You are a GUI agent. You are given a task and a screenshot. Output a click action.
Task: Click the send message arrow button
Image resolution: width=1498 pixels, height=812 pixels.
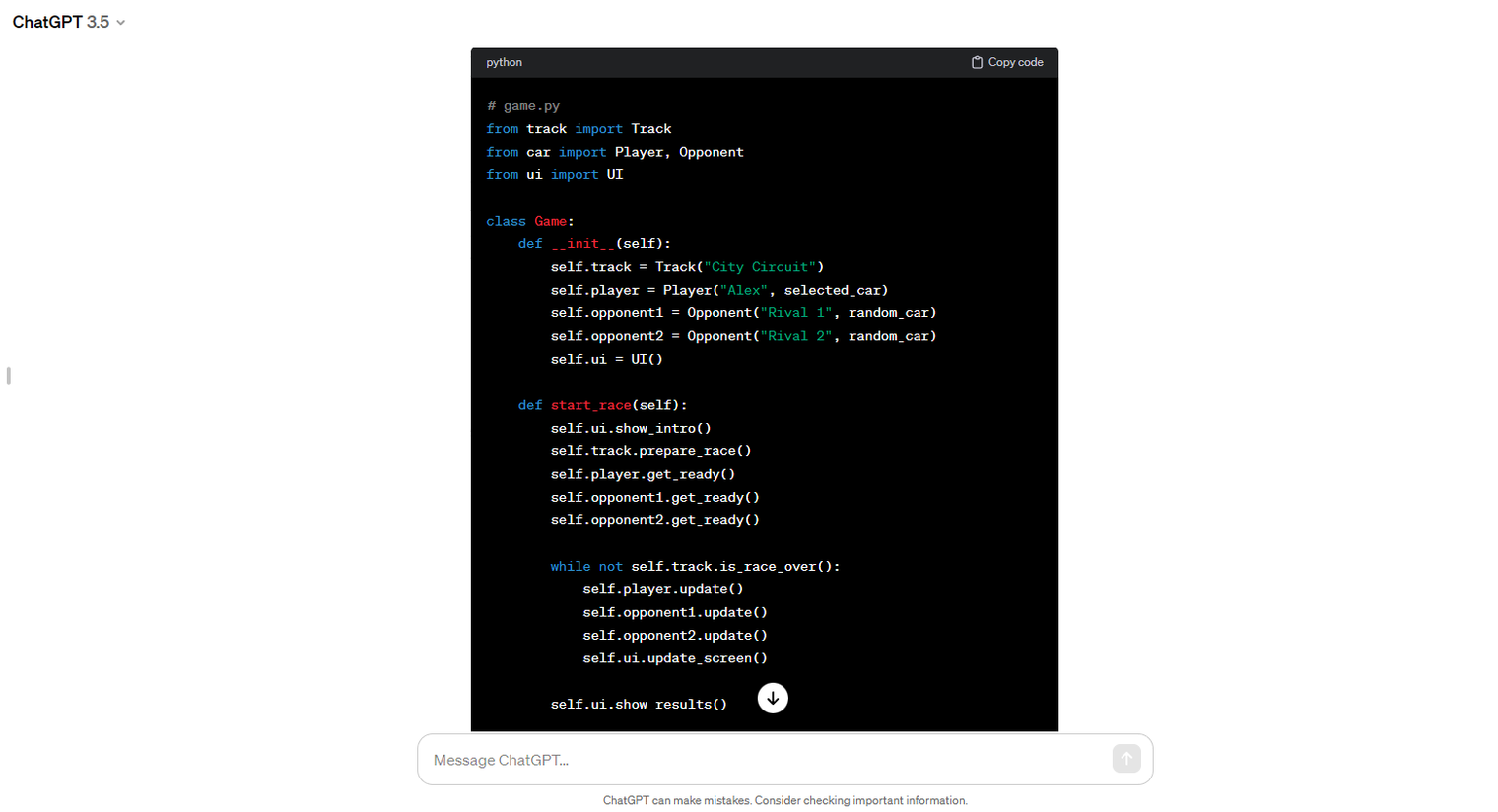(1126, 758)
